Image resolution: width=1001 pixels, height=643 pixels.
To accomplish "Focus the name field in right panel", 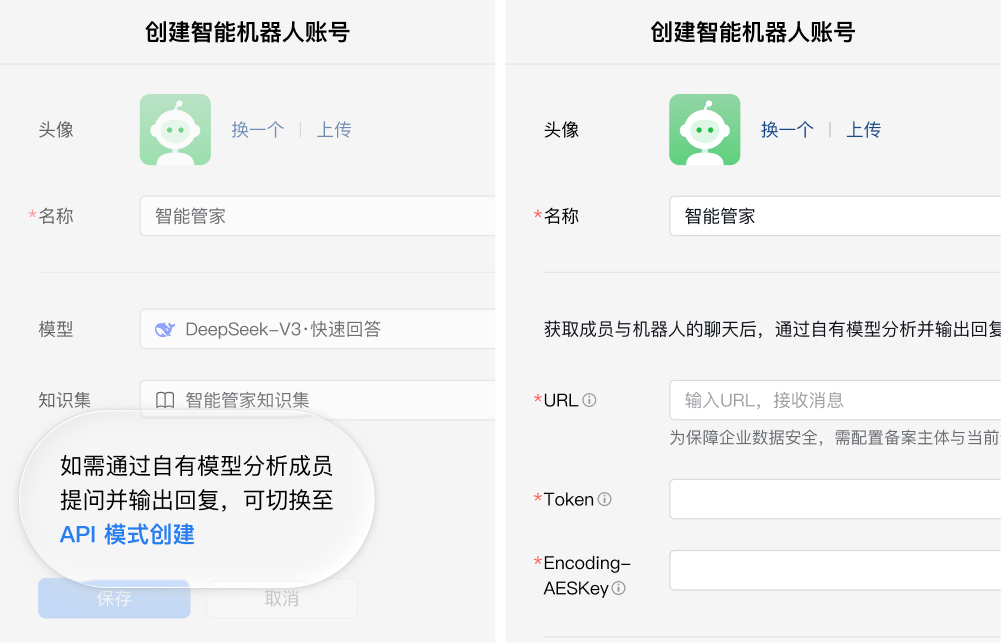I will coord(835,216).
